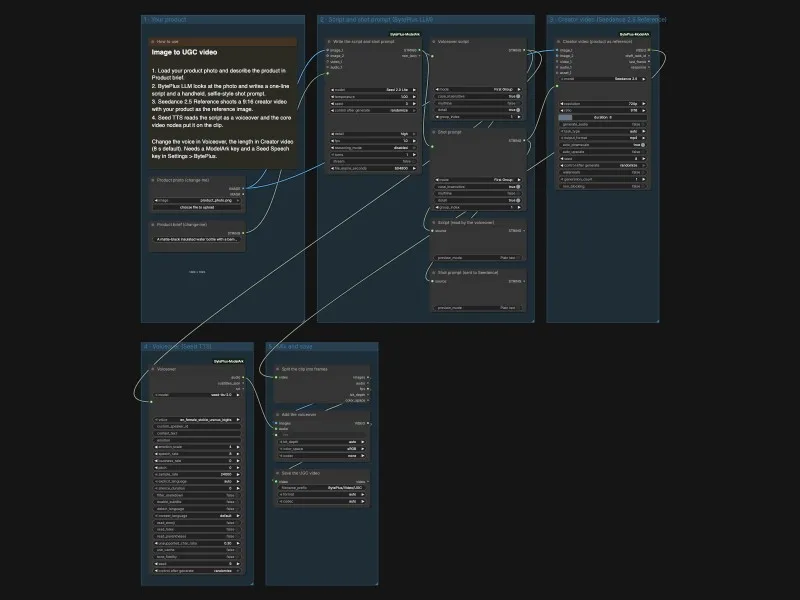
Task: Decrease seed in Write the script node
Action: [x=333, y=104]
